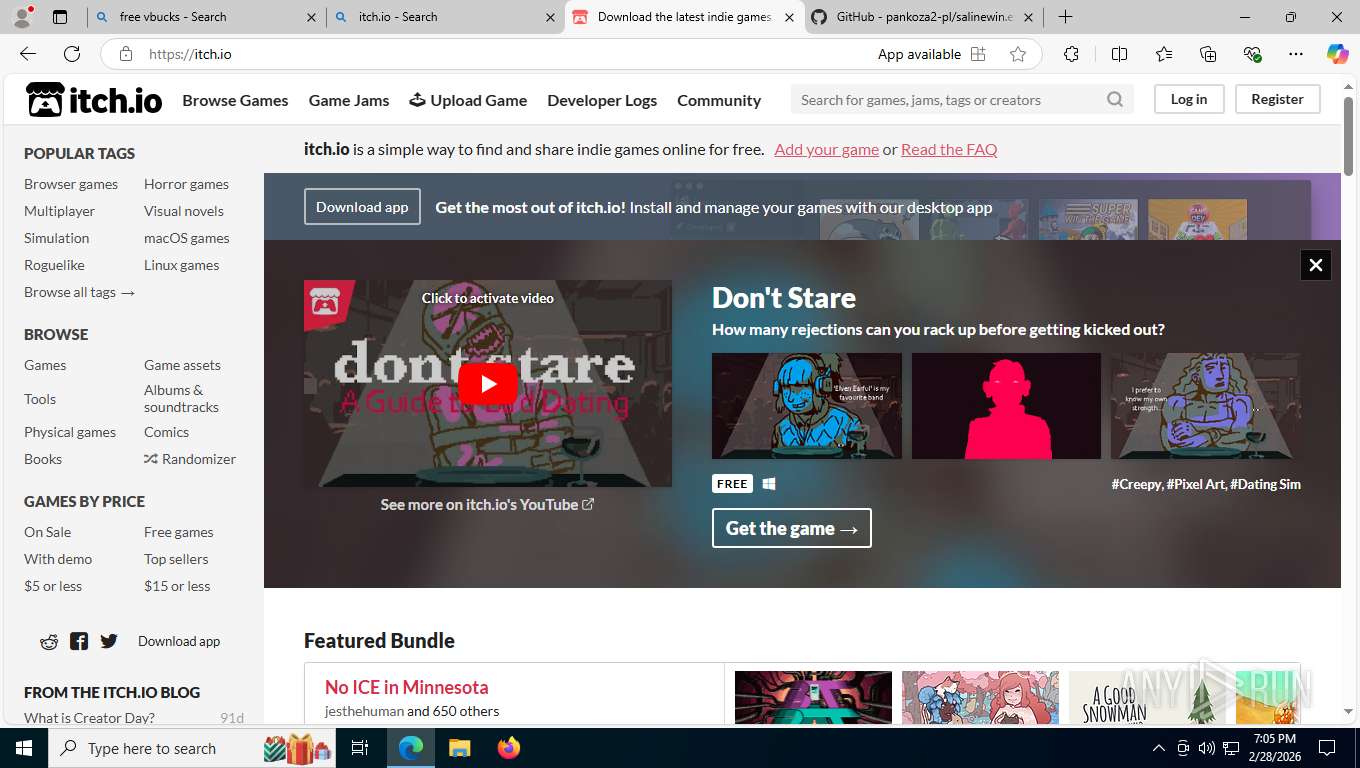
Task: Open Game Jams menu
Action: pos(349,100)
